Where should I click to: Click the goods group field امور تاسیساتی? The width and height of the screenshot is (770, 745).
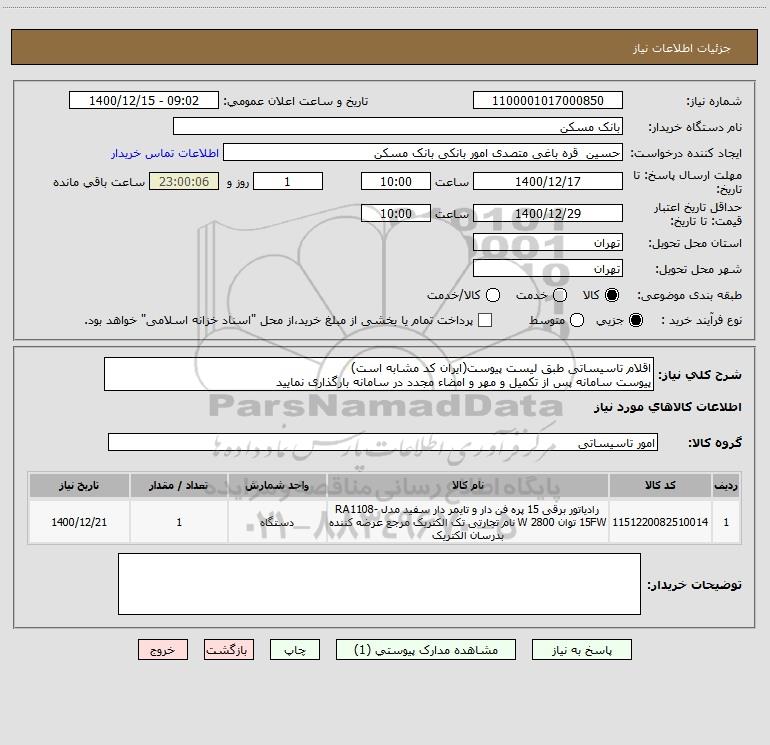click(383, 442)
